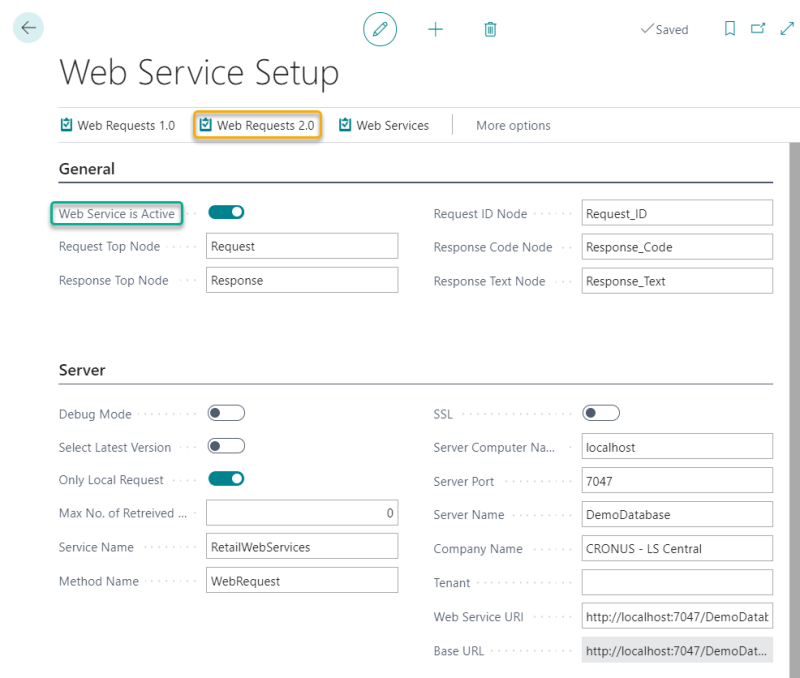The width and height of the screenshot is (800, 678).
Task: Select the Web Services action
Action: tap(388, 125)
